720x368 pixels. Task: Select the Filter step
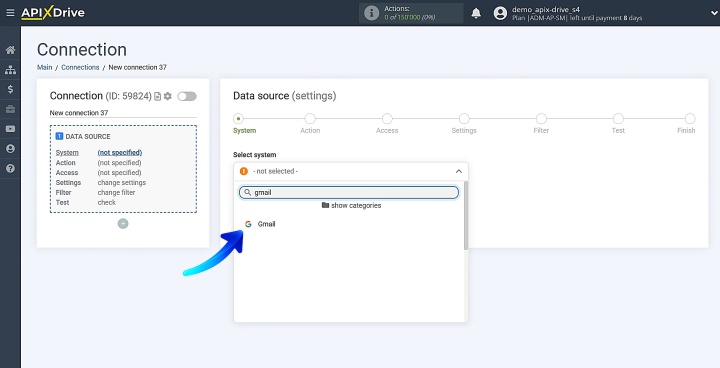[541, 119]
